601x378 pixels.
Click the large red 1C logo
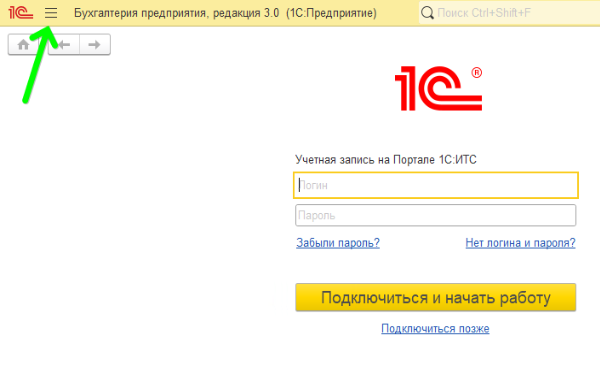438,89
